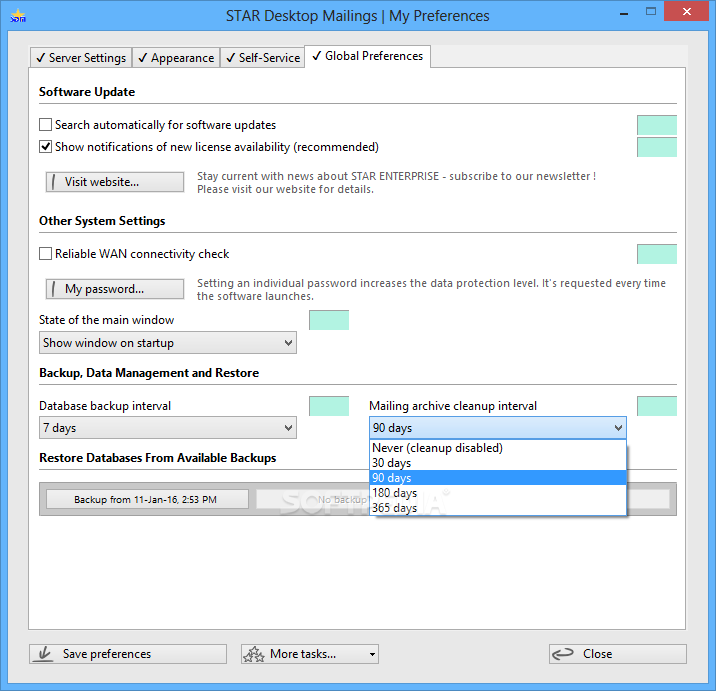The width and height of the screenshot is (716, 691).
Task: Open the Self-Service tab
Action: pyautogui.click(x=263, y=58)
